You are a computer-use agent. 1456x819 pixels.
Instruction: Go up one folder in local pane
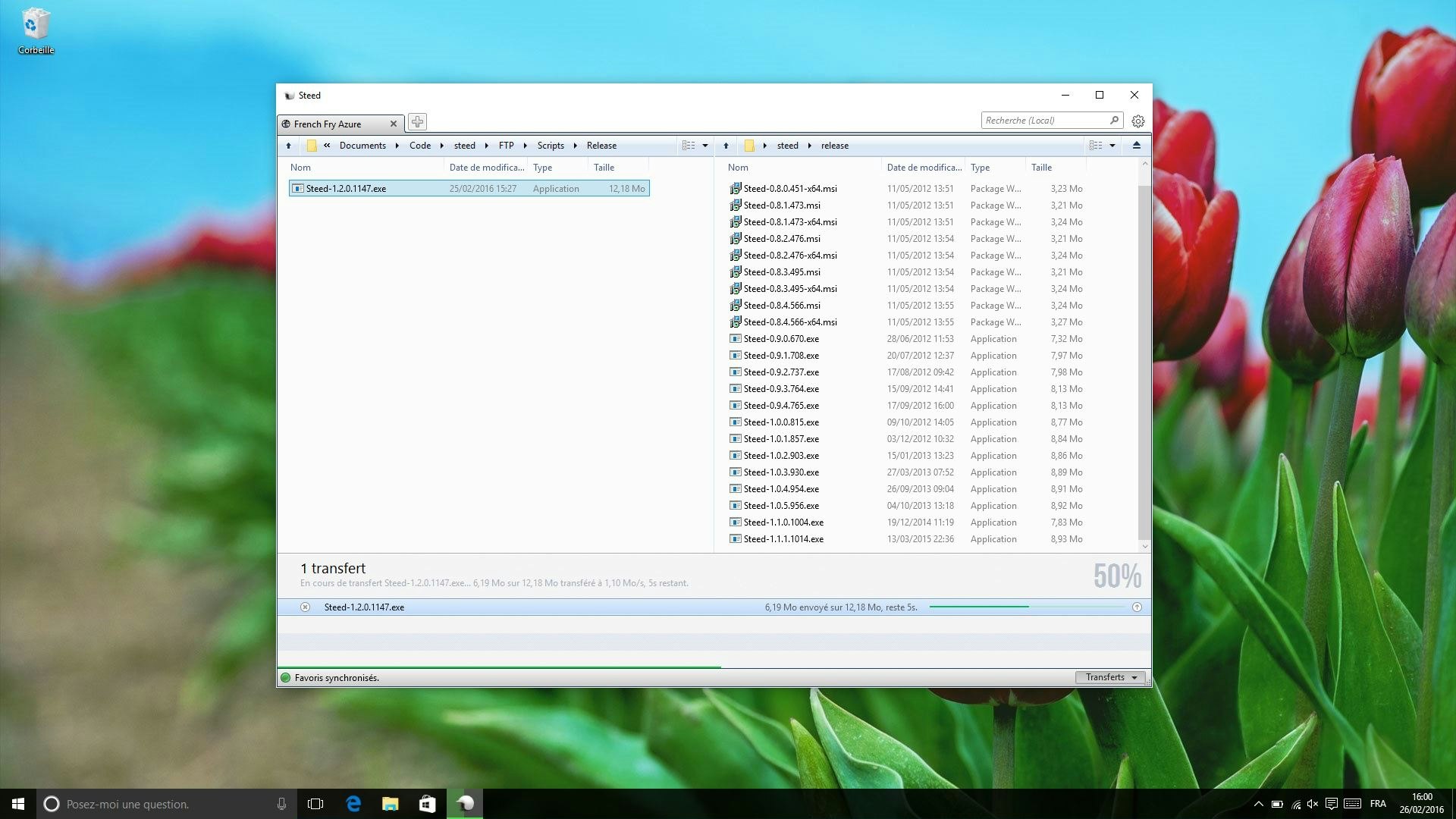288,146
